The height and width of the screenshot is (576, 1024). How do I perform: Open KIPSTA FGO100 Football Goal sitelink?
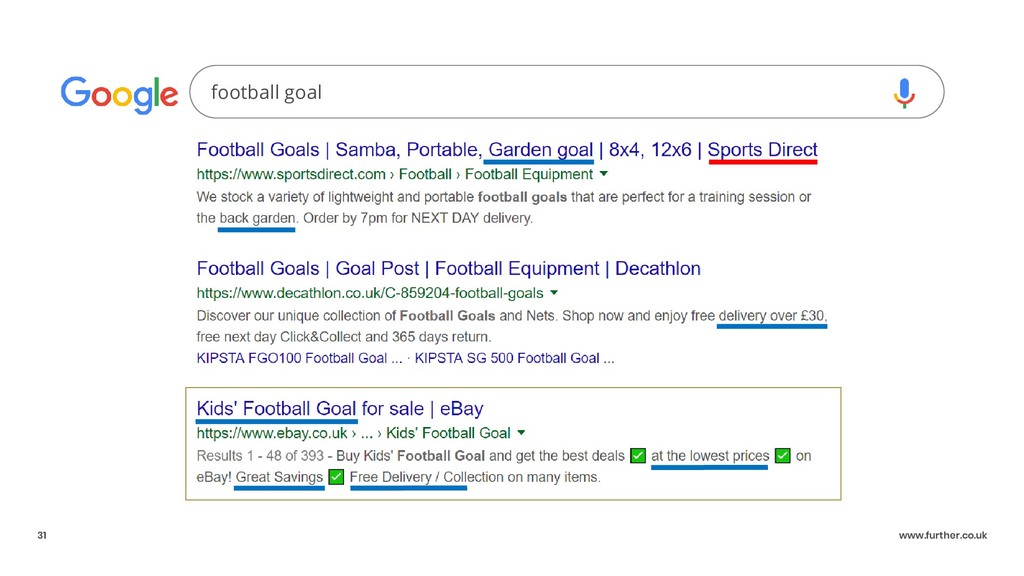point(299,358)
